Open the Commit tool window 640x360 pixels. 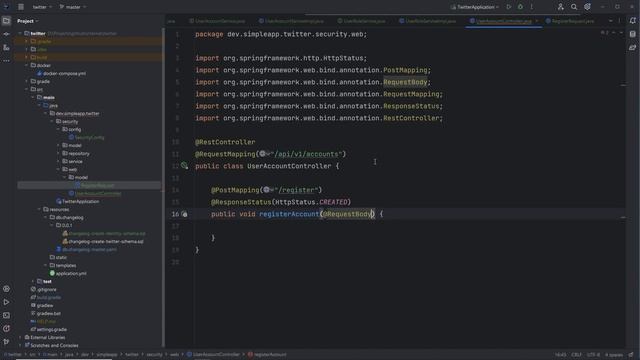point(6,34)
